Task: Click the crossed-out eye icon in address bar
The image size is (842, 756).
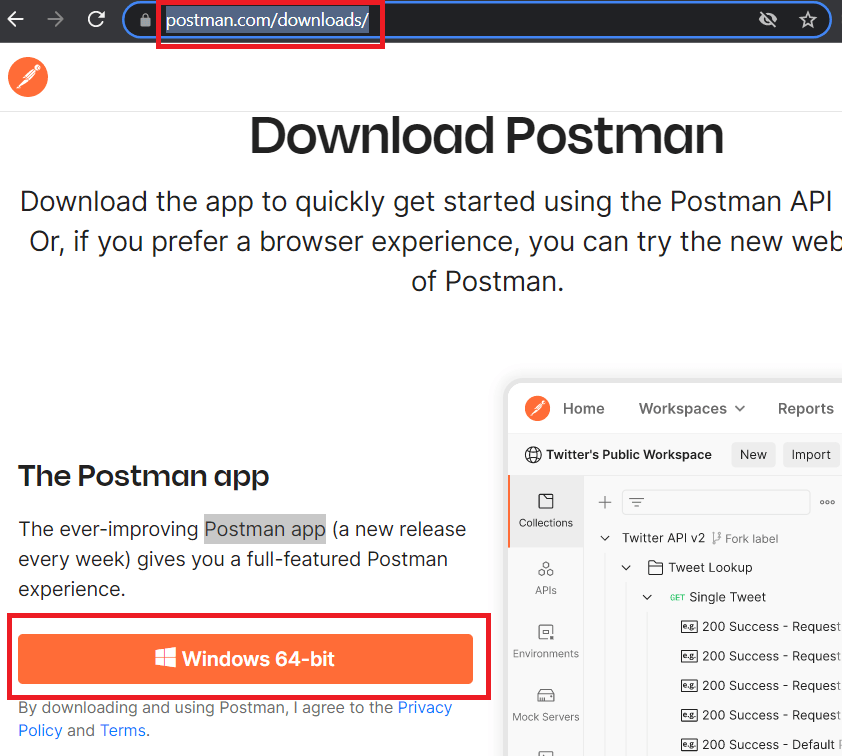Action: (x=768, y=20)
